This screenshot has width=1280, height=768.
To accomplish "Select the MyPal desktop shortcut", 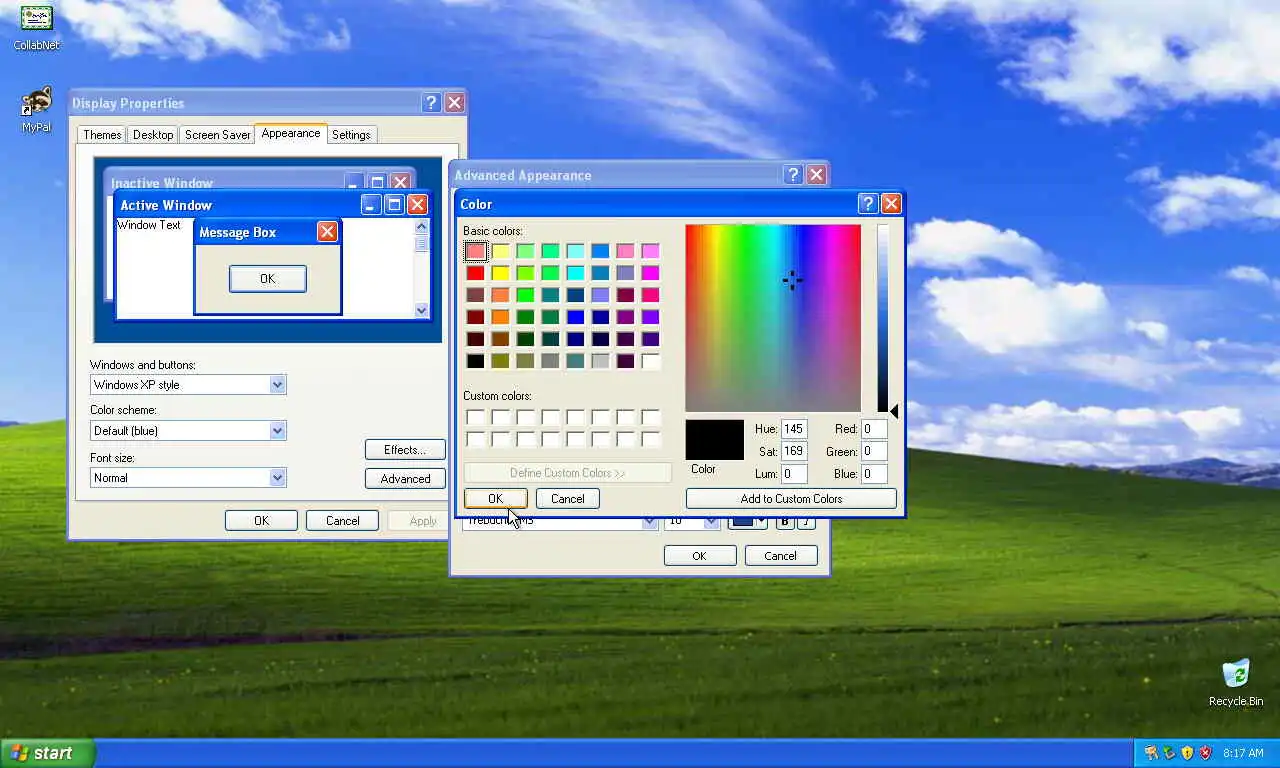I will point(36,110).
